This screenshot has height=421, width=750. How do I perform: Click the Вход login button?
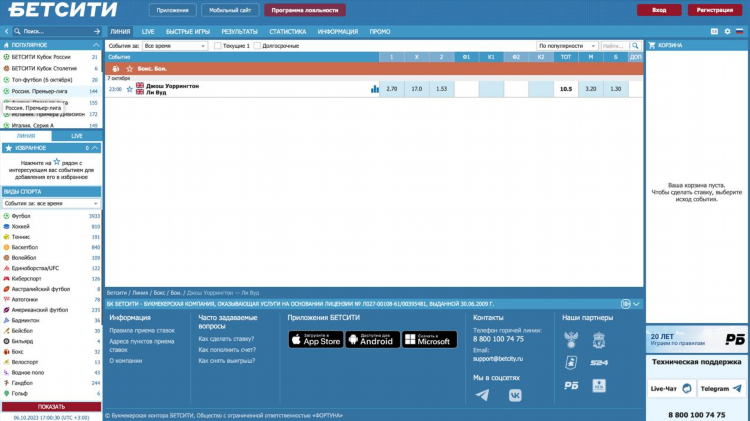pos(659,10)
